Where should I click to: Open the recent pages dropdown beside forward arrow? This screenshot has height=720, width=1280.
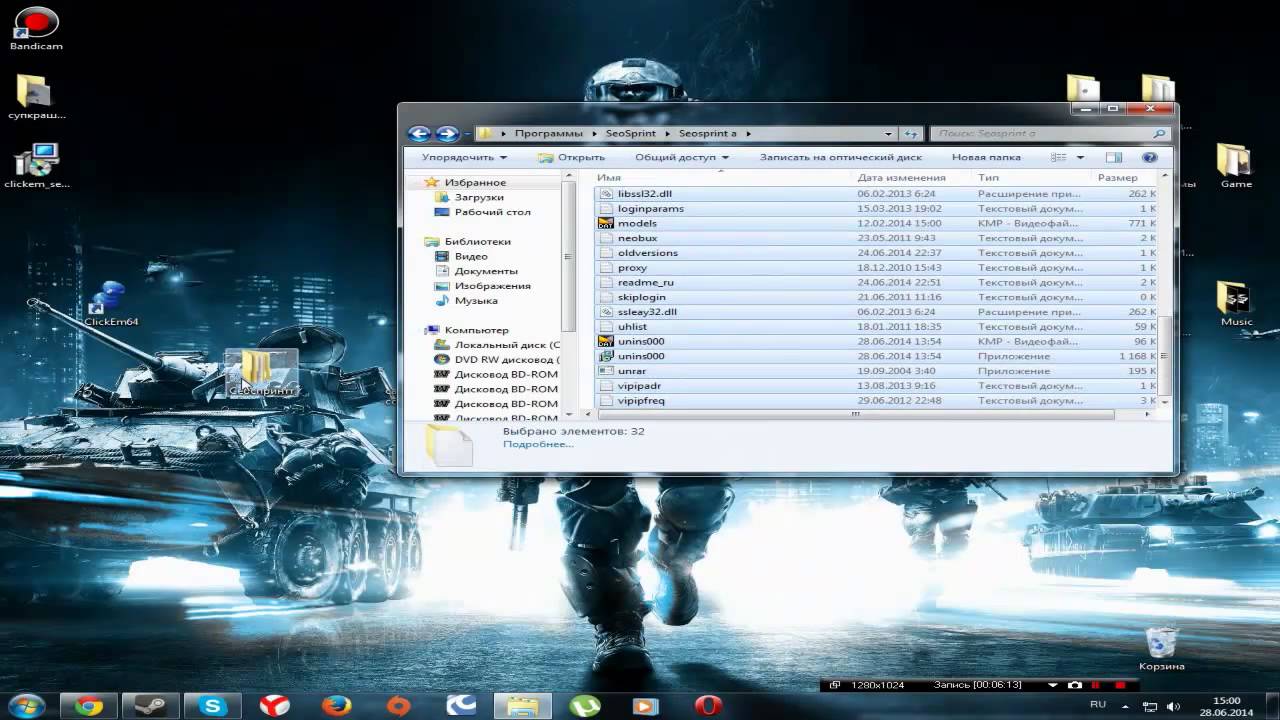(467, 134)
